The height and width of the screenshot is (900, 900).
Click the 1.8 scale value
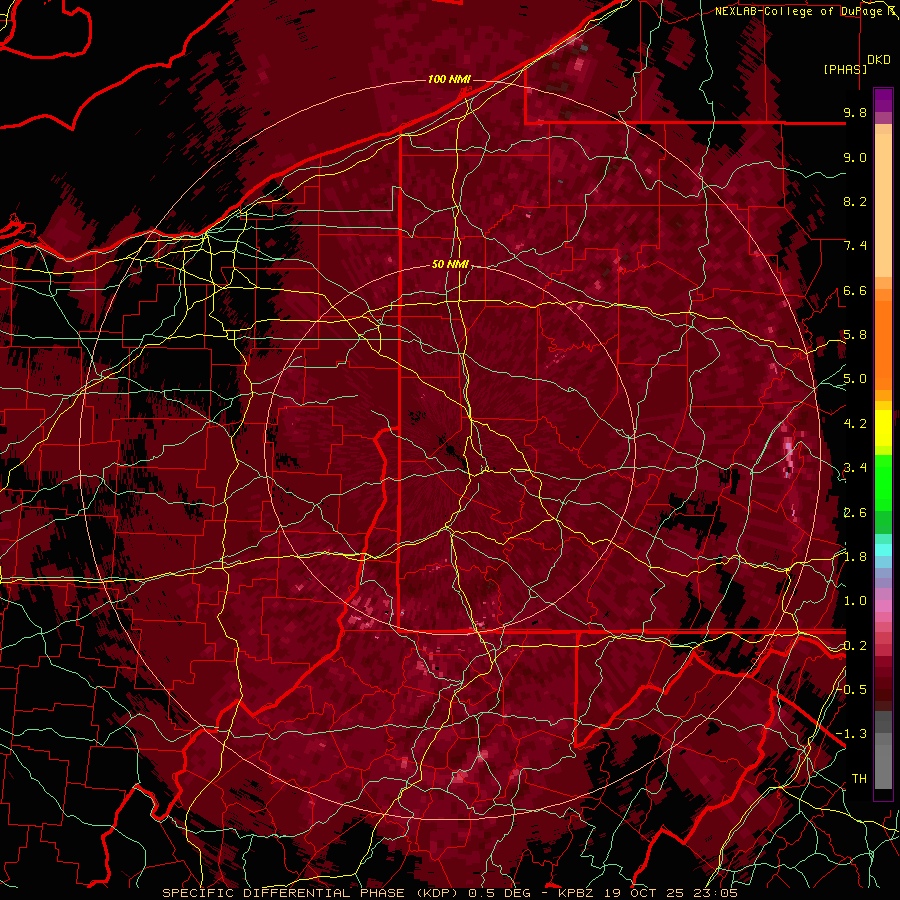855,557
